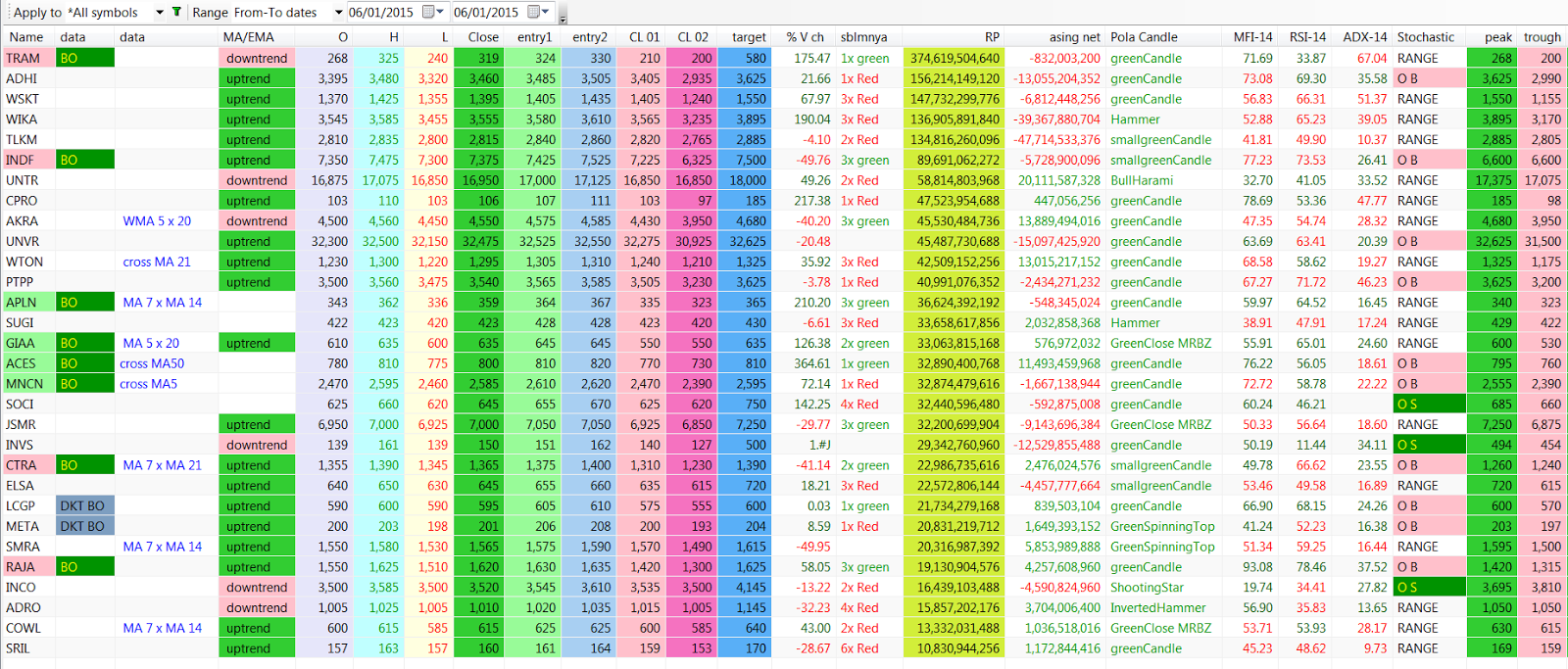Edit the second 06/01/2015 to-date field

pos(487,12)
